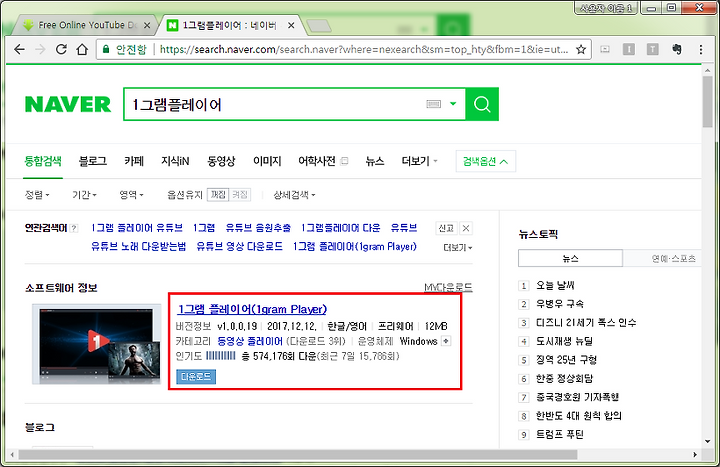Click the browser address bar URL
This screenshot has height=467, width=720.
pyautogui.click(x=364, y=49)
